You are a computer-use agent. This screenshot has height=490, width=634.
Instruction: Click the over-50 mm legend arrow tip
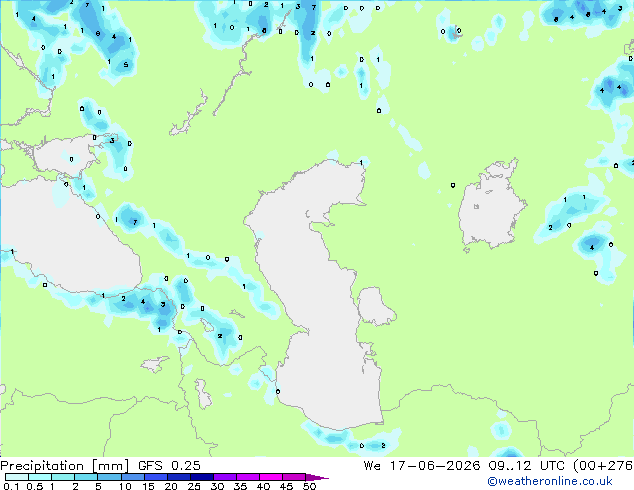pos(317,477)
